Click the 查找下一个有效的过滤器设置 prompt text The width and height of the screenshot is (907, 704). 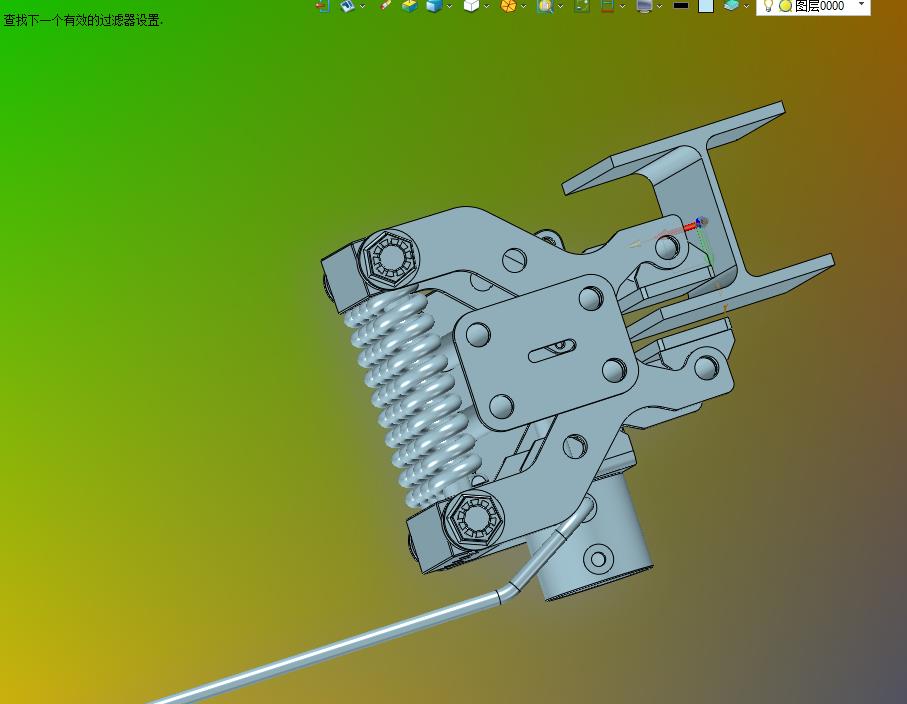83,21
